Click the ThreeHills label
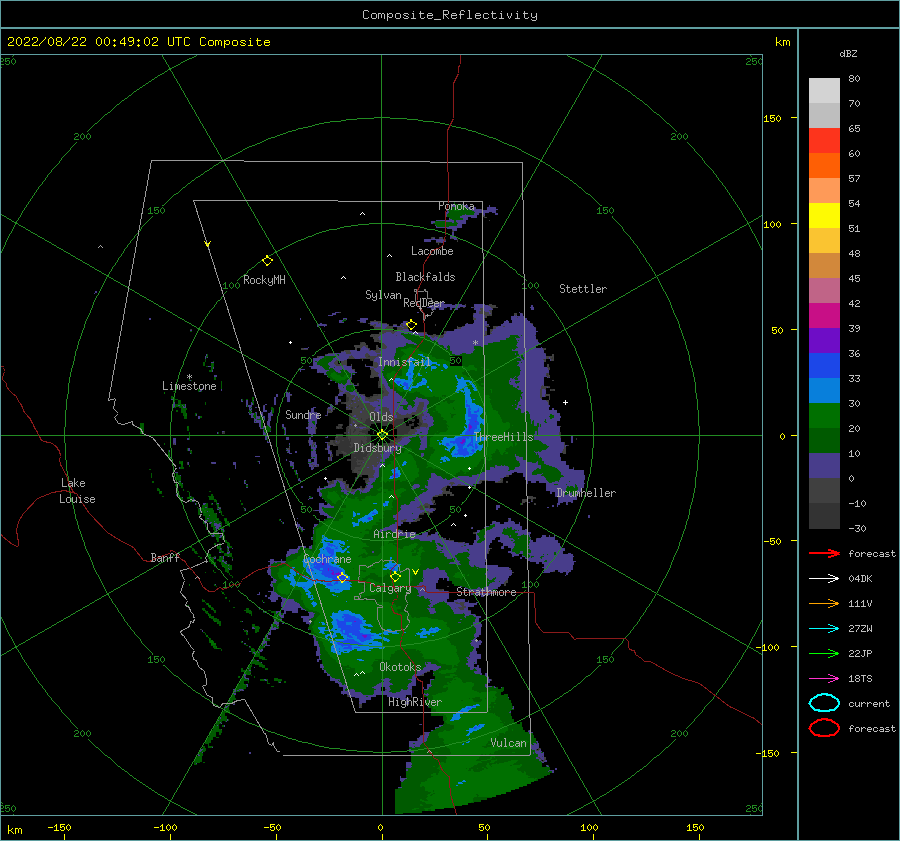Screen dimensions: 900x841 [503, 437]
